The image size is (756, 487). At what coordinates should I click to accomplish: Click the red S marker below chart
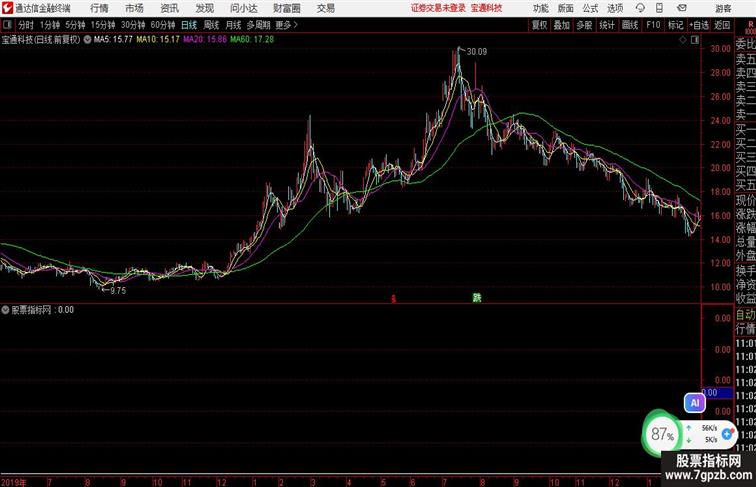393,299
